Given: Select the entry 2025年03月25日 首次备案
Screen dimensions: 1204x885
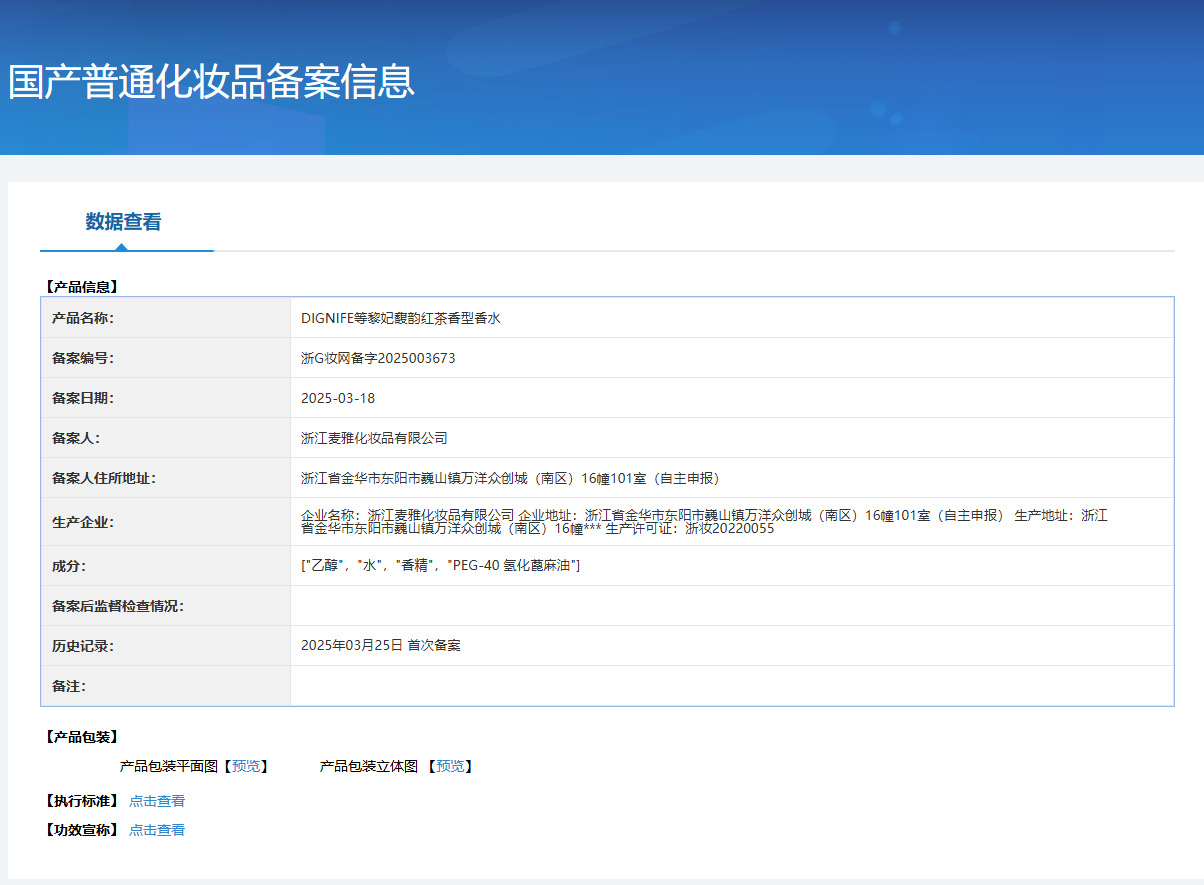Looking at the screenshot, I should pos(381,646).
